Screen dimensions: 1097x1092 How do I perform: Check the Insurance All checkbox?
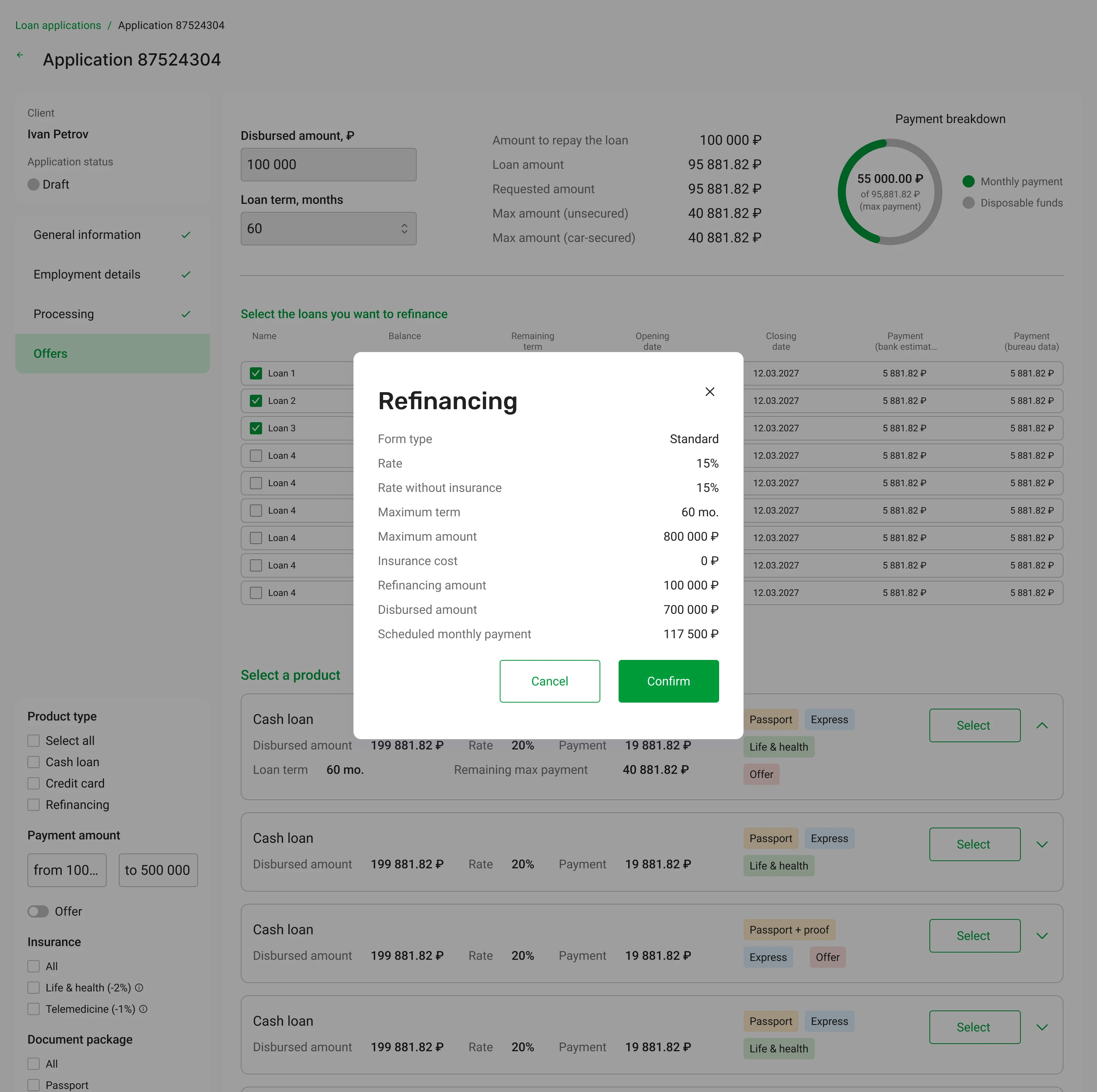[x=34, y=967]
